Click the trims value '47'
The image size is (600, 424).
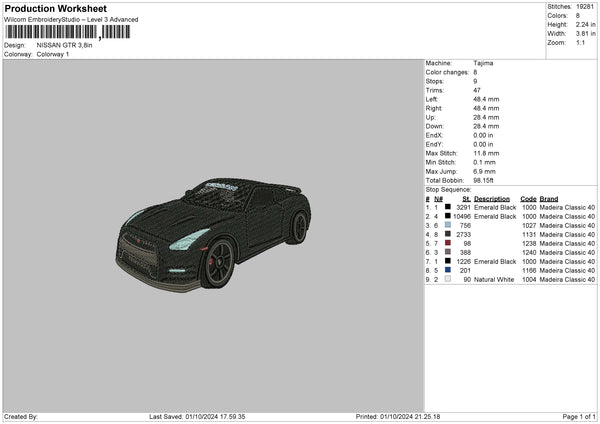[x=477, y=90]
